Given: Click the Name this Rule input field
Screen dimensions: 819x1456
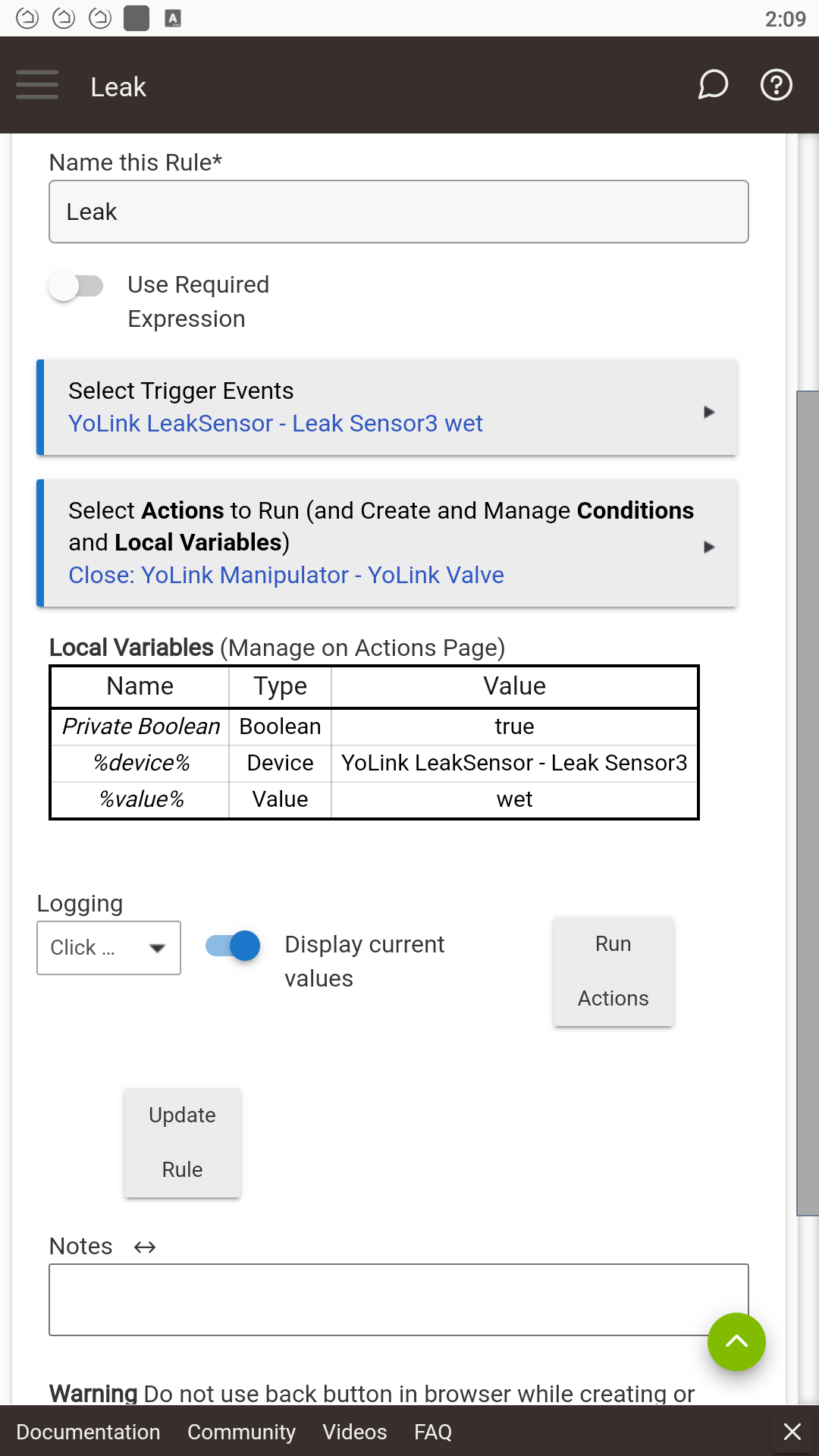Looking at the screenshot, I should [399, 212].
